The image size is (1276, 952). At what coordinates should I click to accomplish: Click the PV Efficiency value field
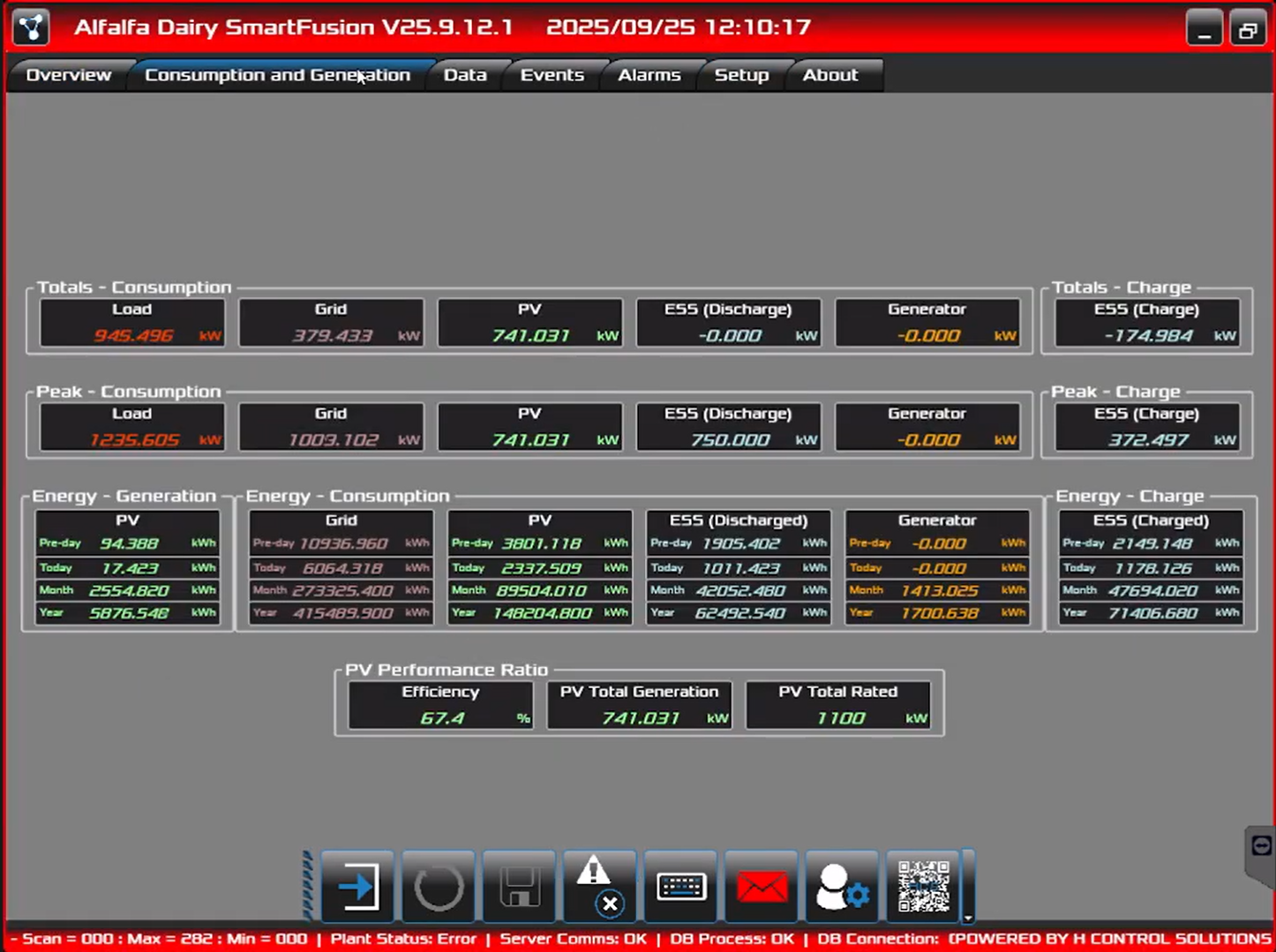point(441,718)
